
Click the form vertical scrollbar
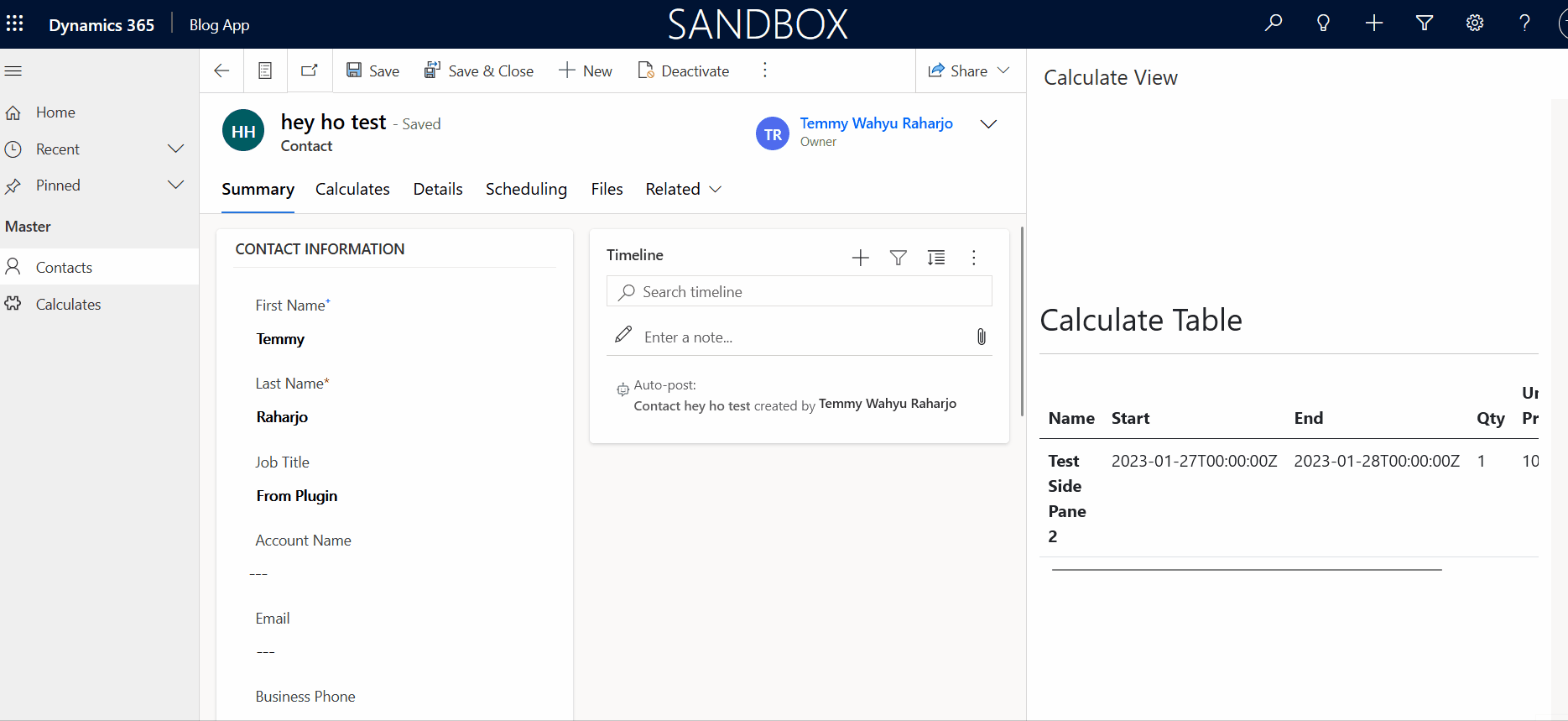(x=1022, y=321)
